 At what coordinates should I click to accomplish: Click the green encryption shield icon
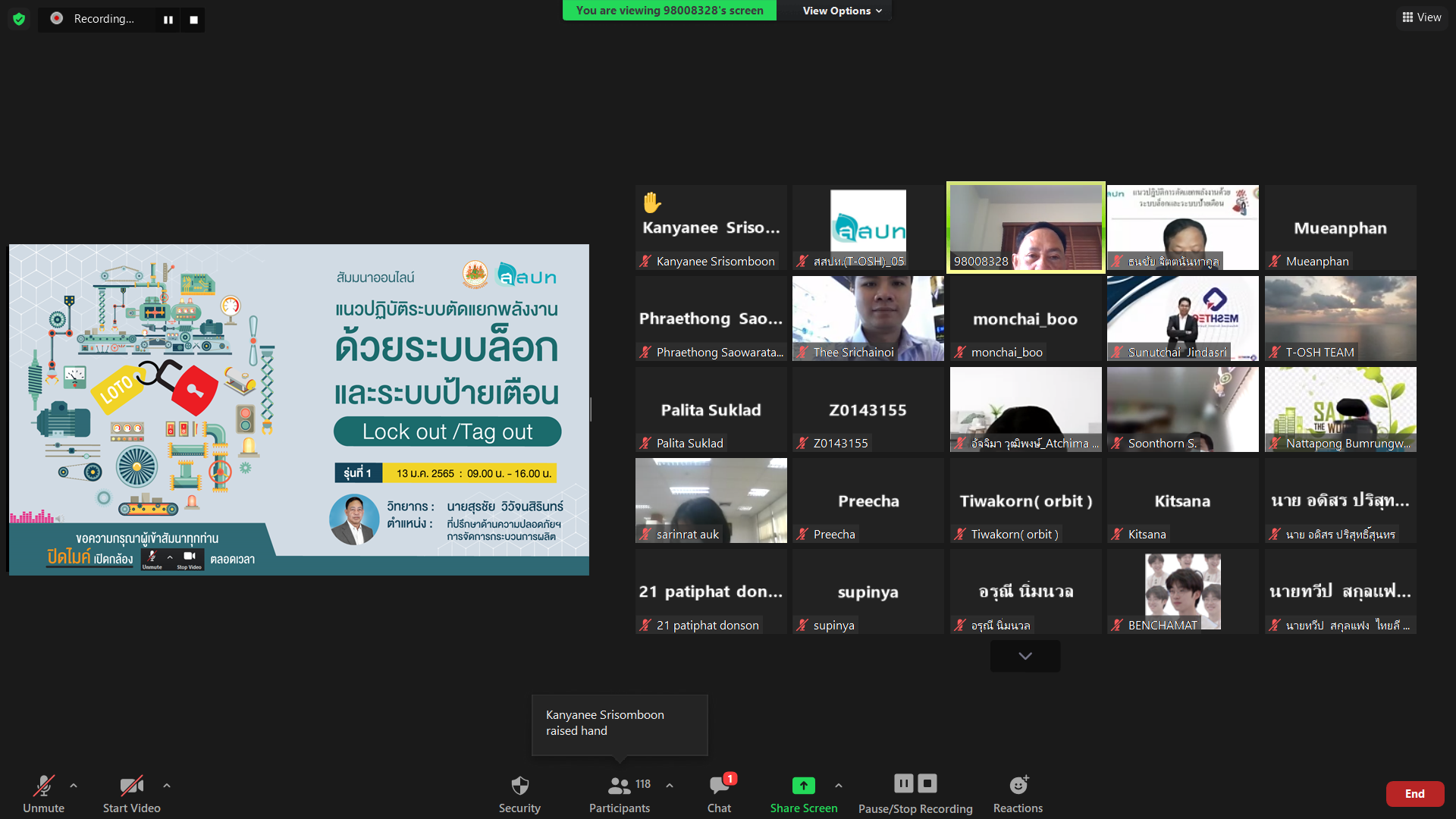tap(19, 19)
